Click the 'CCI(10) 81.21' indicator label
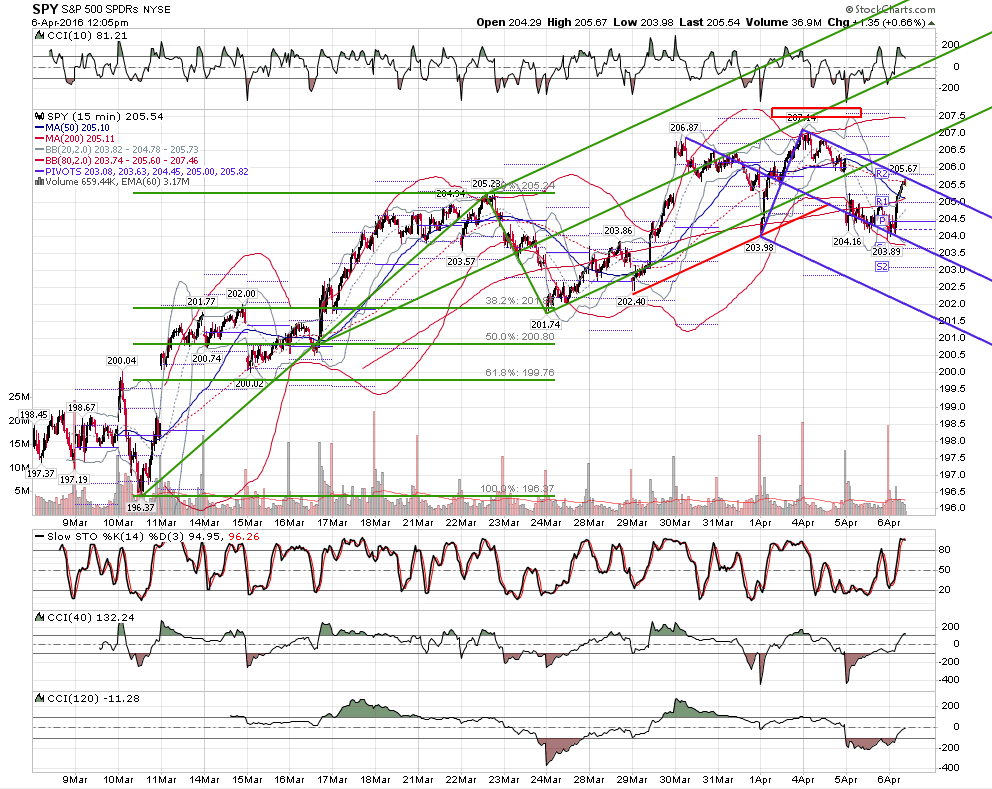The image size is (992, 789). 87,36
